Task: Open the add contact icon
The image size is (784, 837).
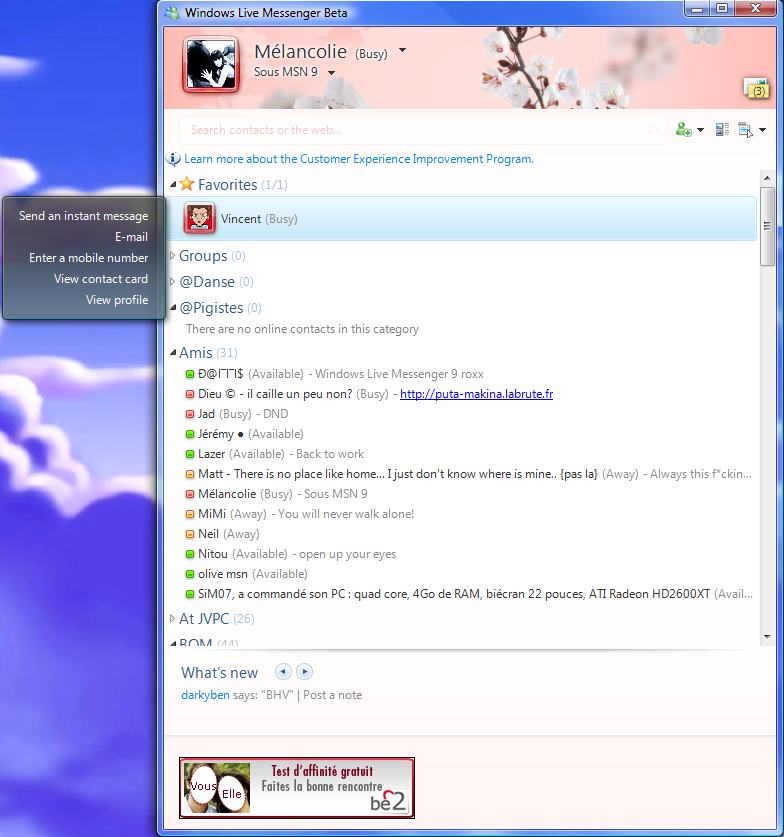Action: pyautogui.click(x=683, y=130)
